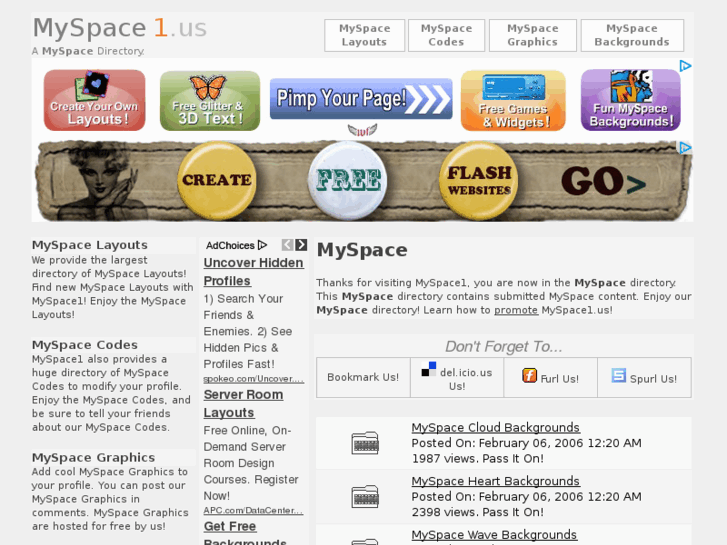Click the yellow CREATE badge

[217, 180]
